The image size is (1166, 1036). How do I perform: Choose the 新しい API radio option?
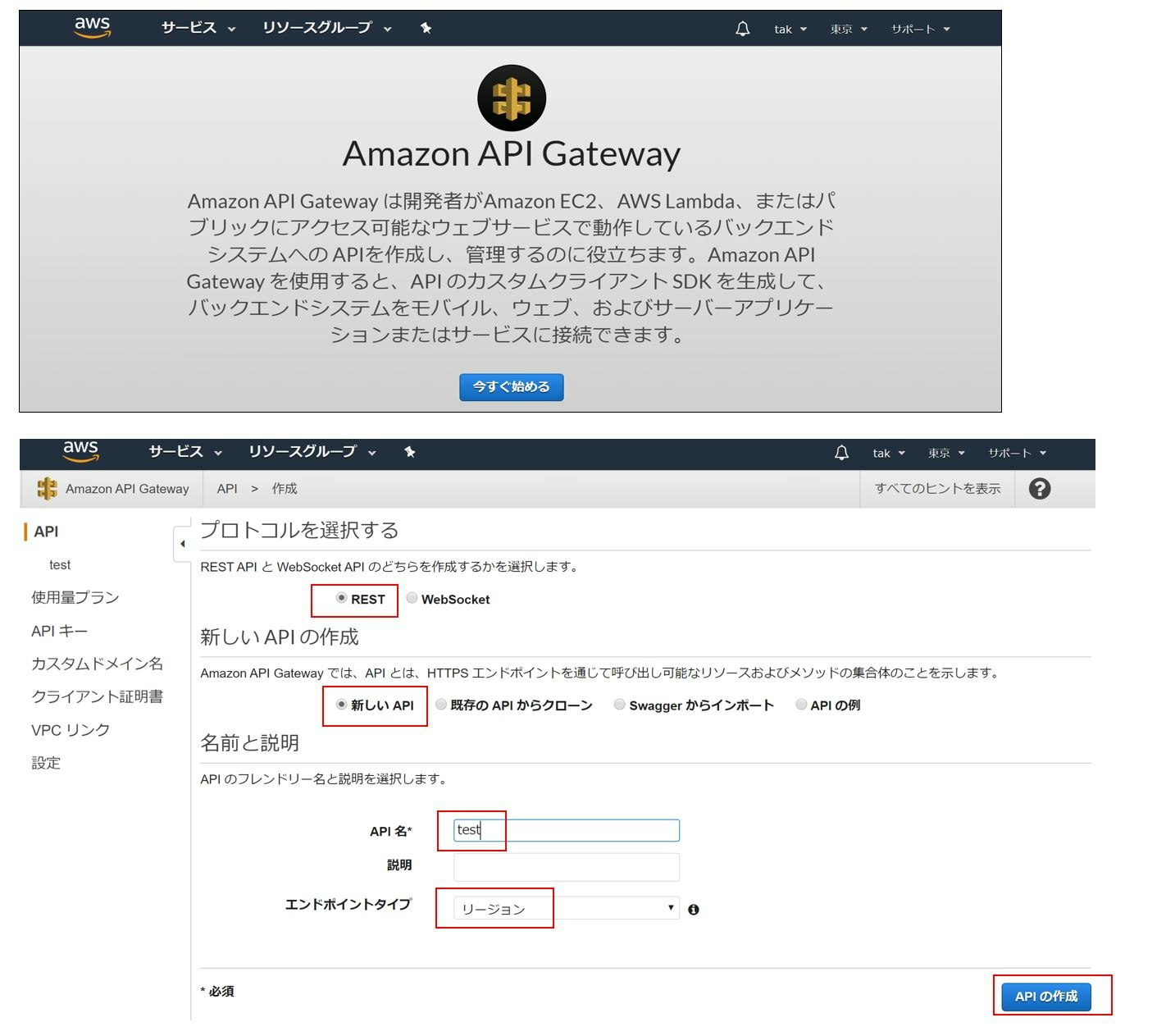tap(341, 704)
